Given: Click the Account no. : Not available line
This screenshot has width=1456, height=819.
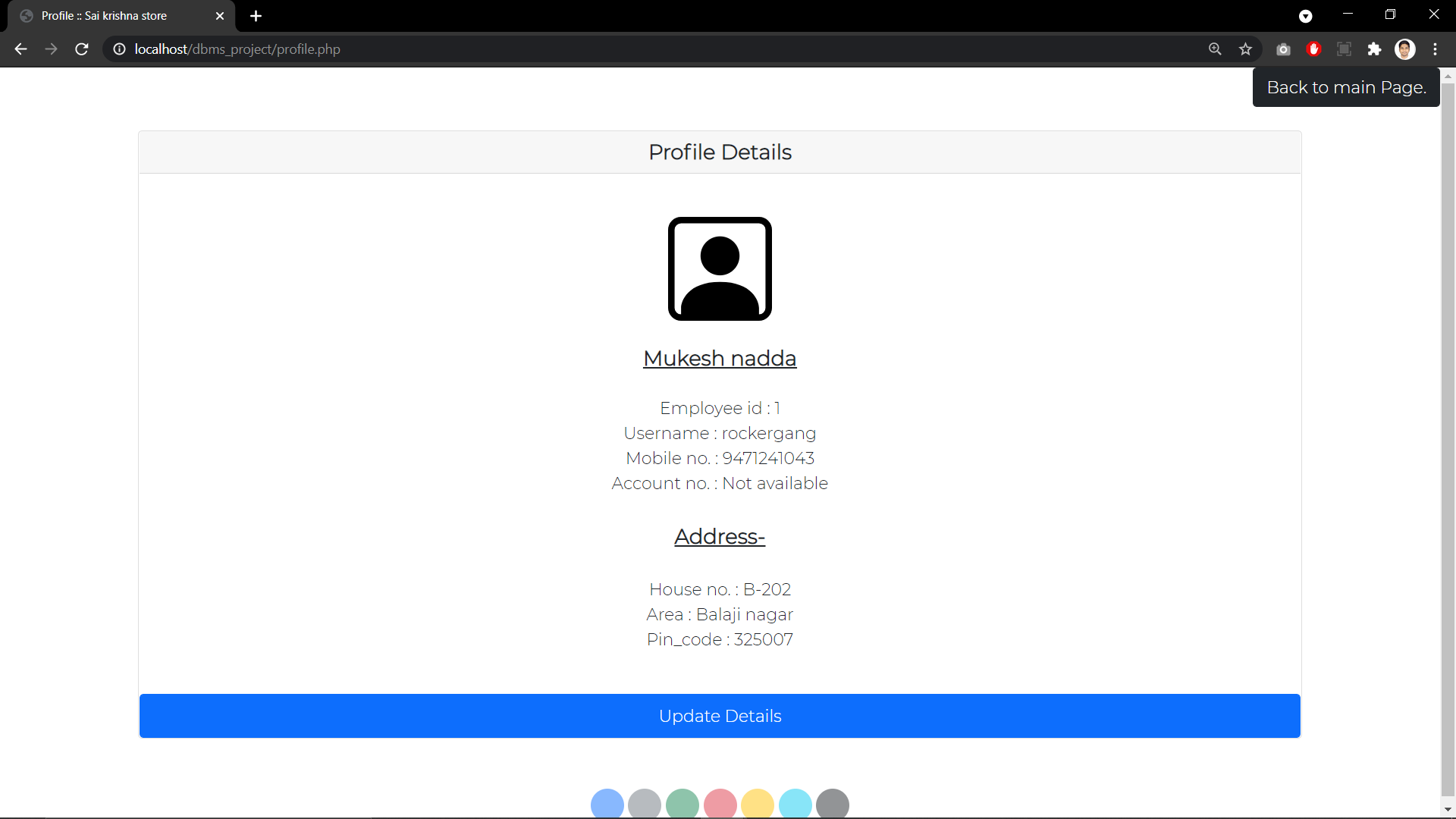Looking at the screenshot, I should click(x=720, y=483).
